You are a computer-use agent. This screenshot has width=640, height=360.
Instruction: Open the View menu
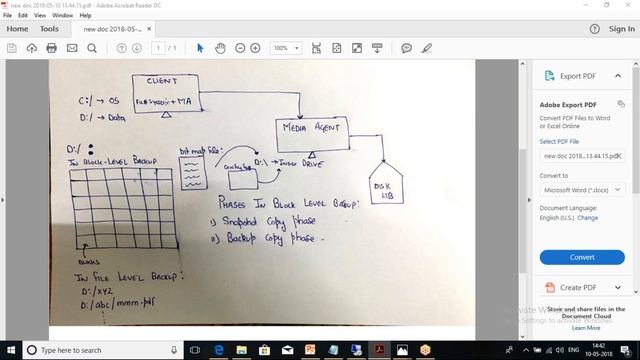[x=40, y=16]
